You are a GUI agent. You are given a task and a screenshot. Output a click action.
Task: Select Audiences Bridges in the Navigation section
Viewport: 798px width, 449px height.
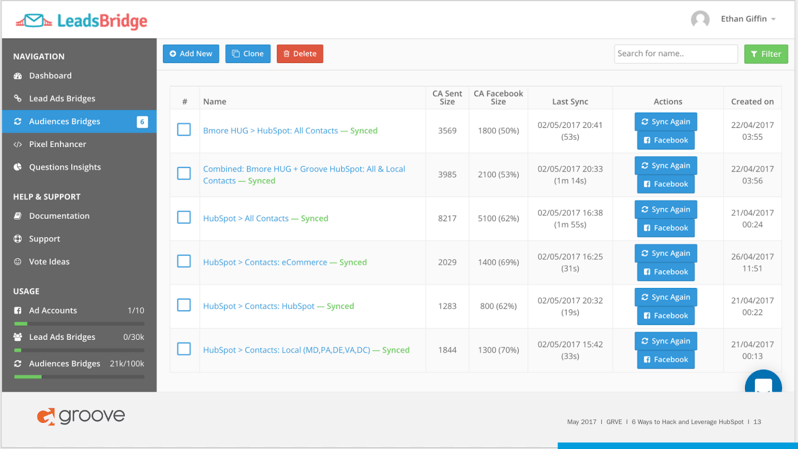coord(79,121)
